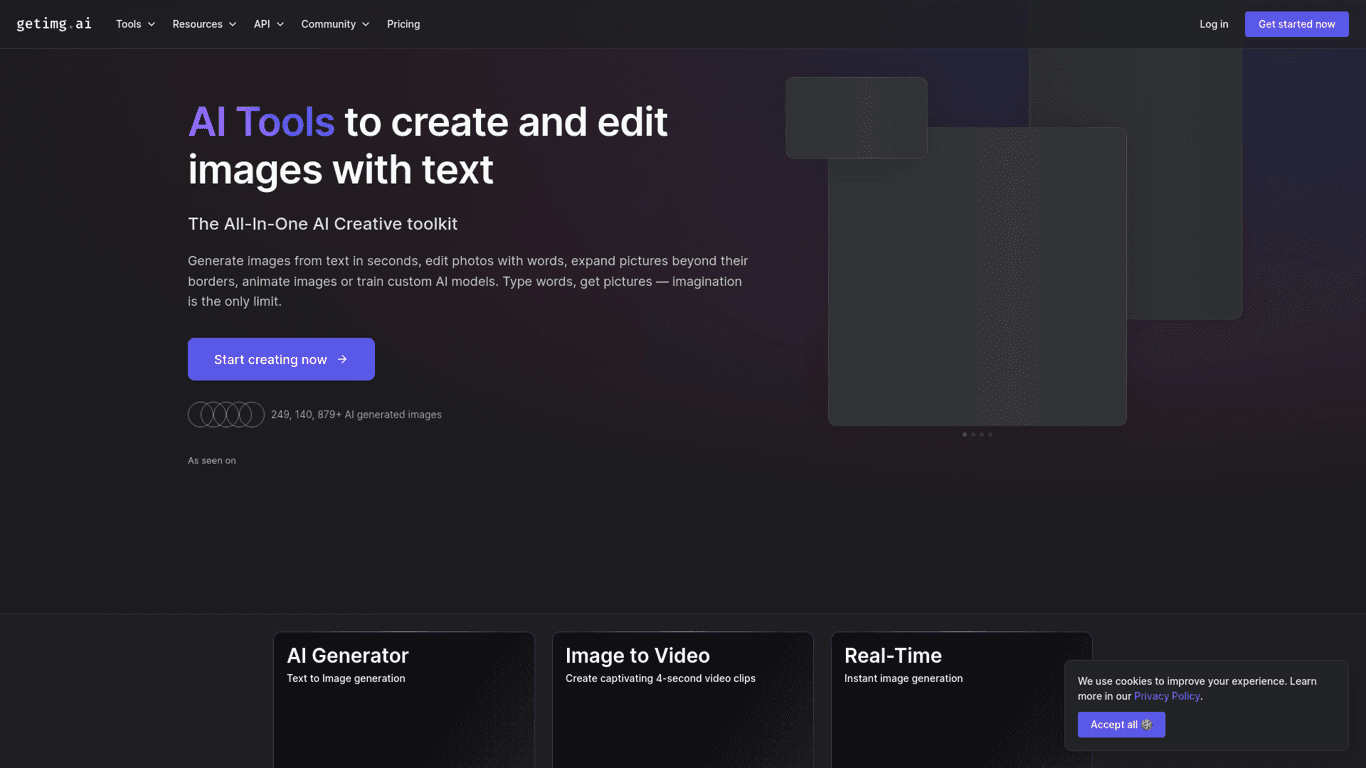The height and width of the screenshot is (768, 1366).
Task: Click the leftmost avatar circle
Action: tap(200, 414)
